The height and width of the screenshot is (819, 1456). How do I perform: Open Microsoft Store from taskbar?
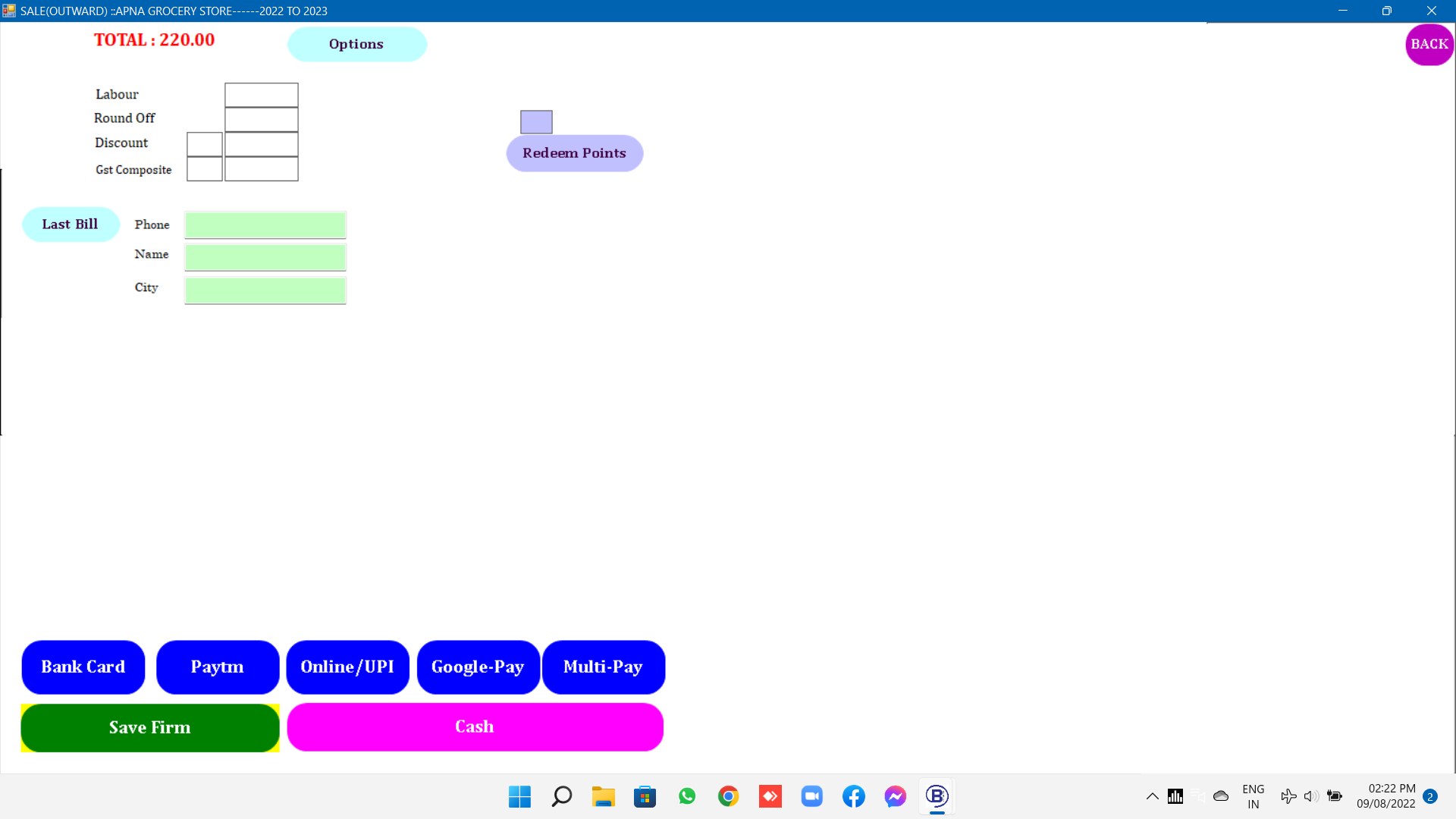pos(645,796)
